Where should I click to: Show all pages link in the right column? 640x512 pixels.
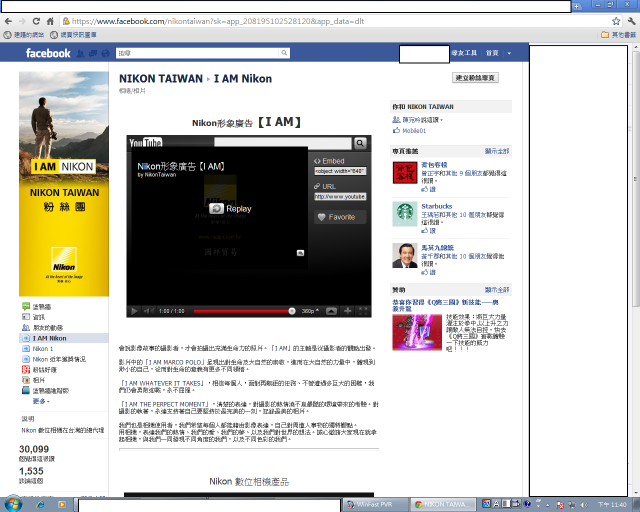(497, 151)
